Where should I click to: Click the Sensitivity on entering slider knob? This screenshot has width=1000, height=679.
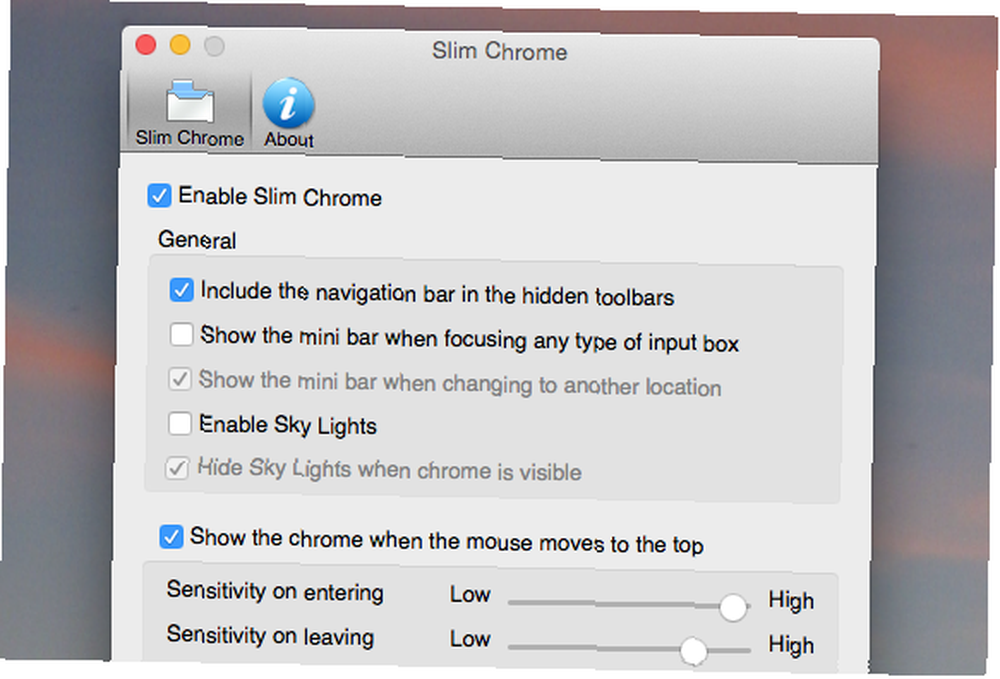733,606
